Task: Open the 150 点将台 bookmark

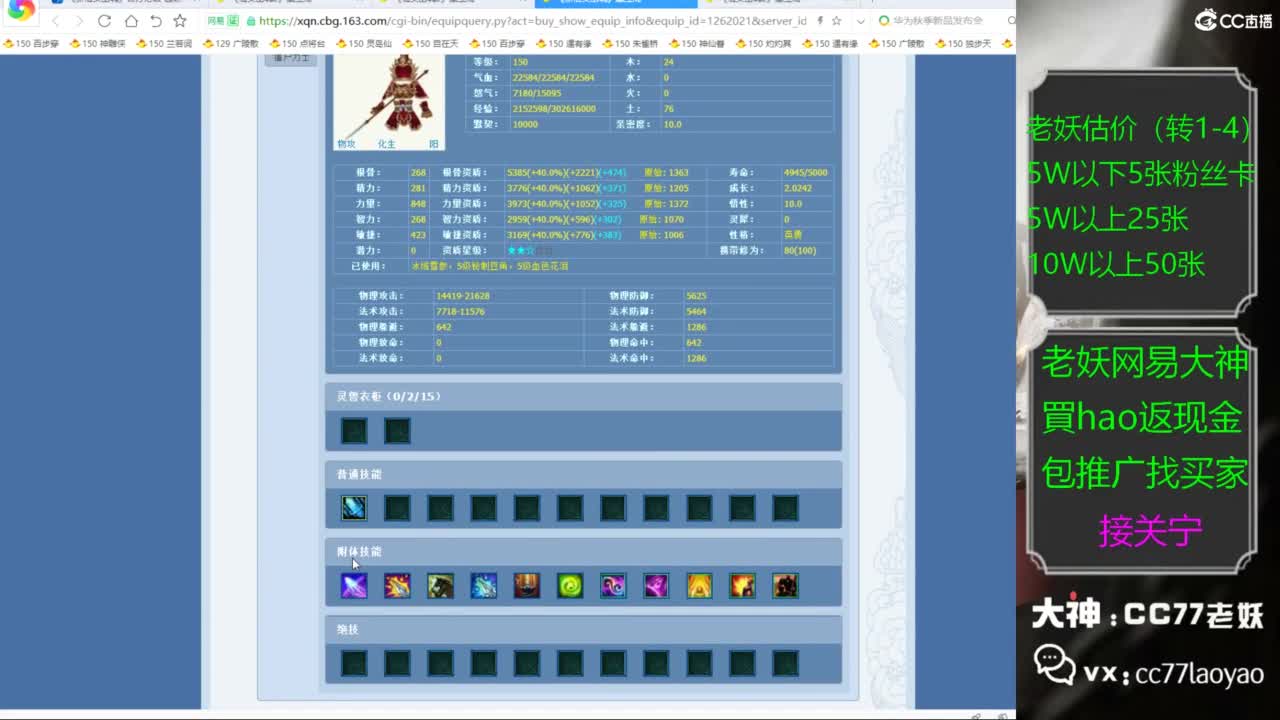Action: (x=297, y=44)
